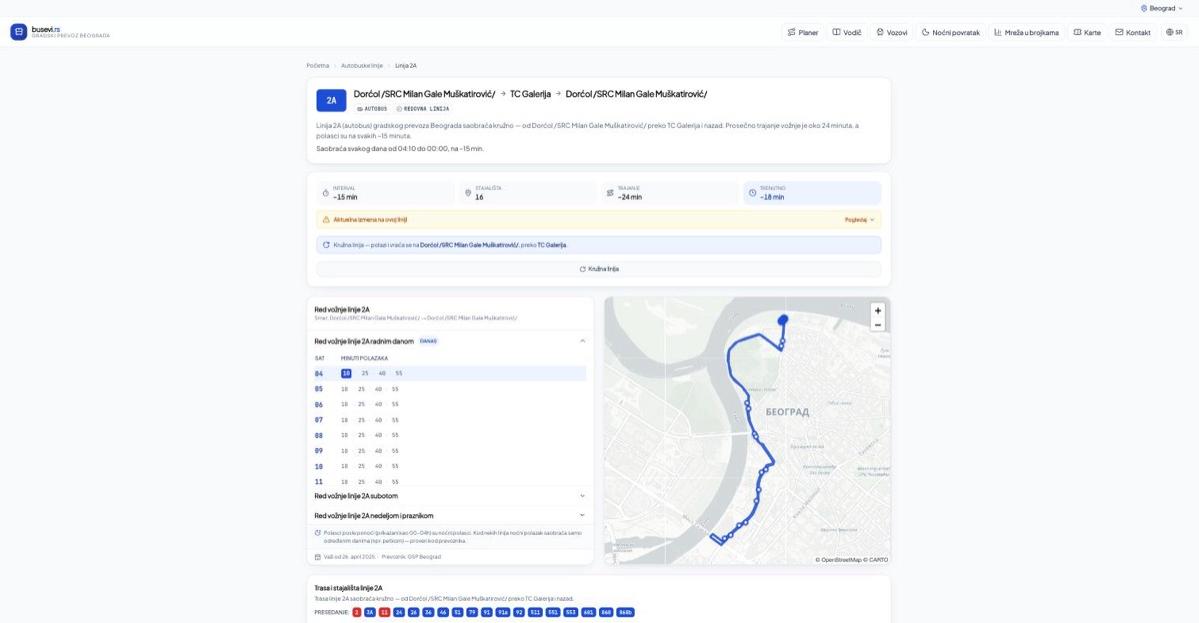Open transfer line 2A badge
1199x623 pixels.
[x=369, y=612]
